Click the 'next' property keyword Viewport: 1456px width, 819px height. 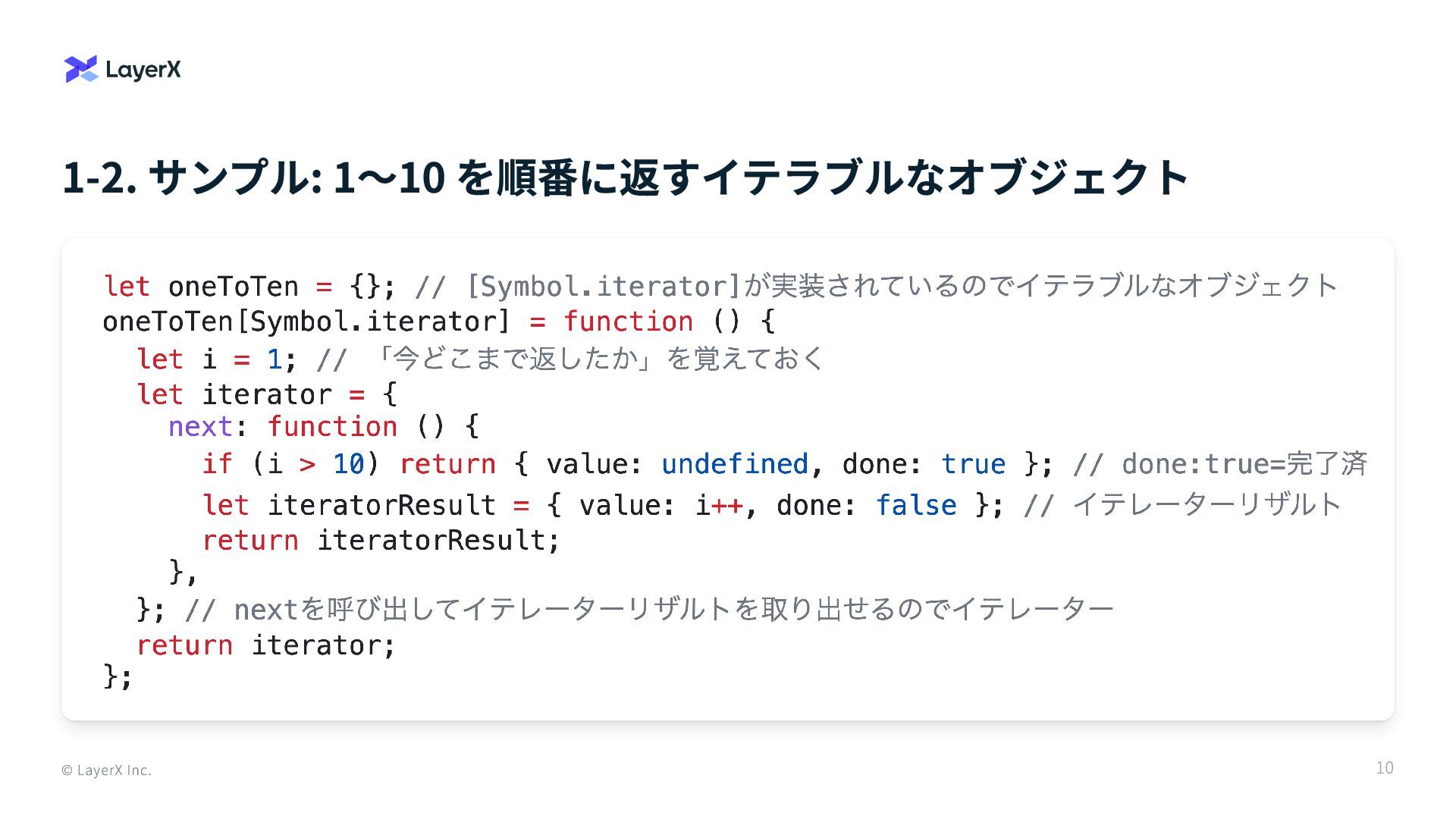click(200, 427)
